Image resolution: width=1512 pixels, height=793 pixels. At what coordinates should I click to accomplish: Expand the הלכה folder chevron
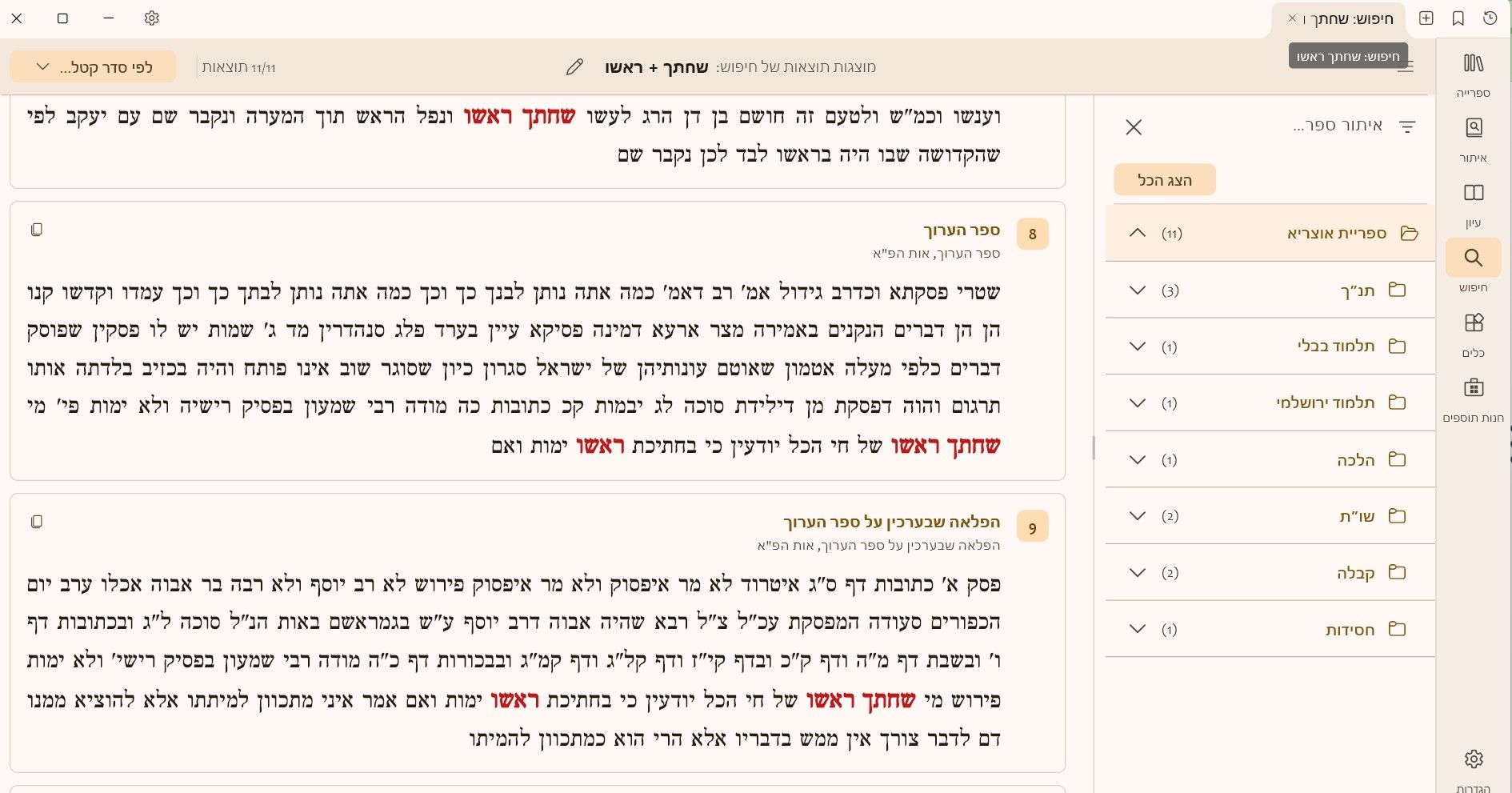coord(1137,459)
